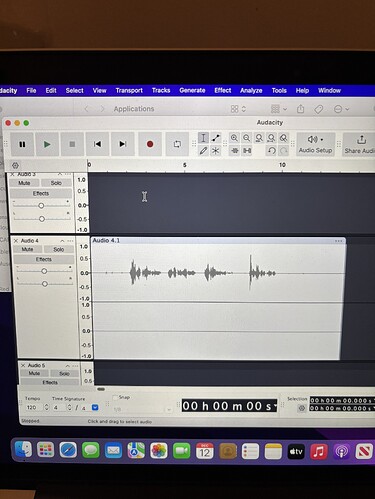Enable the Snap checkbox
The width and height of the screenshot is (375, 499).
pyautogui.click(x=115, y=397)
